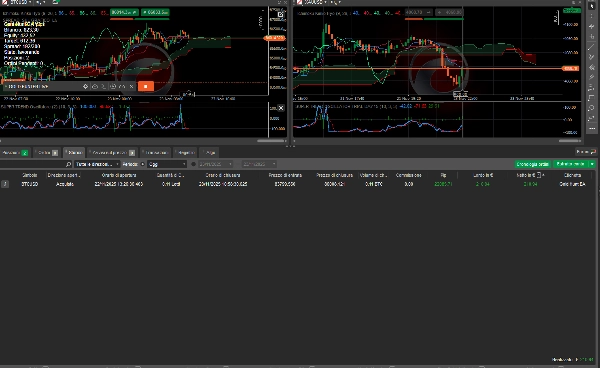Click the green Estratto conto button
Image resolution: width=600 pixels, height=368 pixels.
coord(570,164)
